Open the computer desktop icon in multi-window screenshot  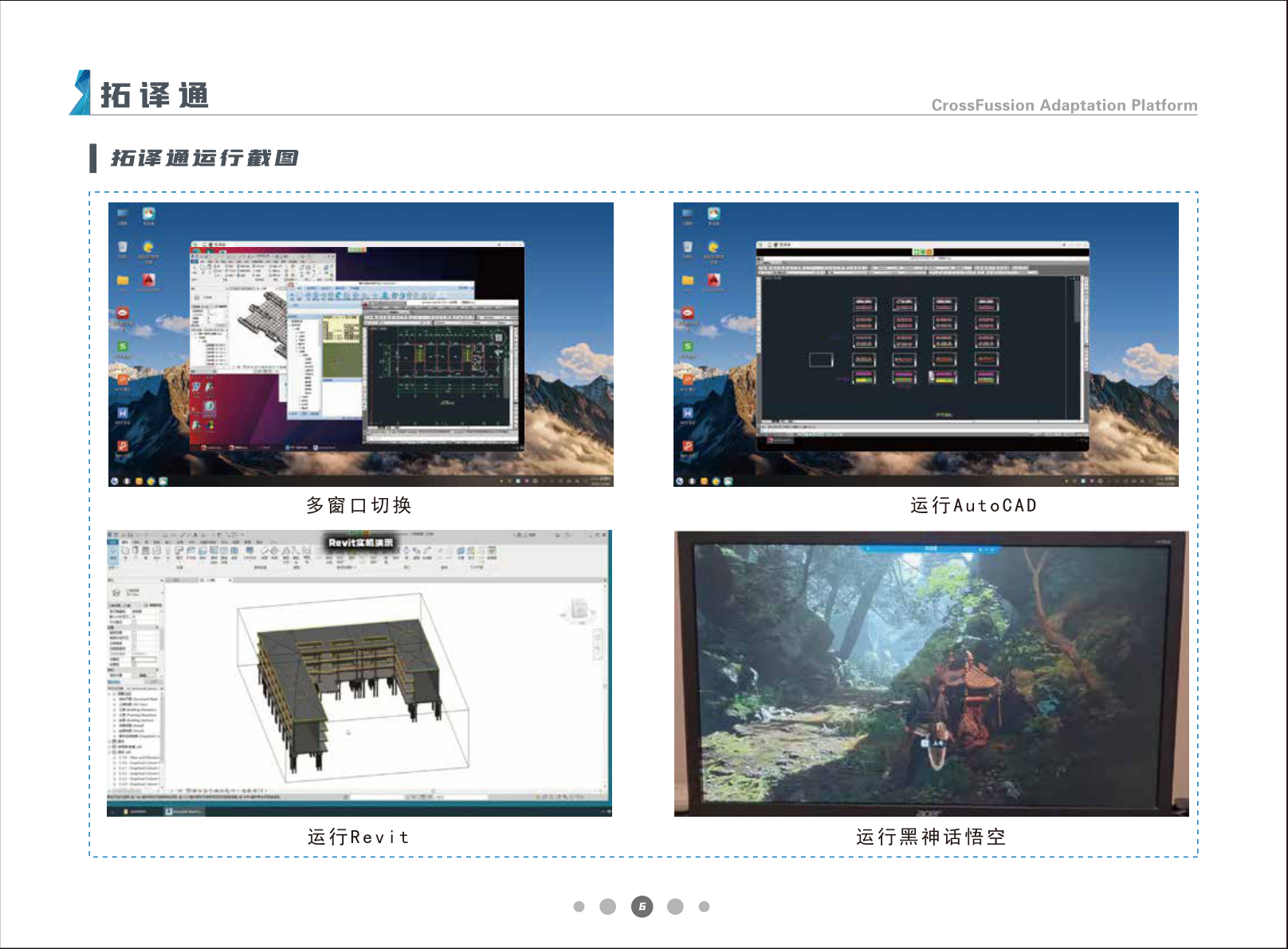[x=122, y=214]
